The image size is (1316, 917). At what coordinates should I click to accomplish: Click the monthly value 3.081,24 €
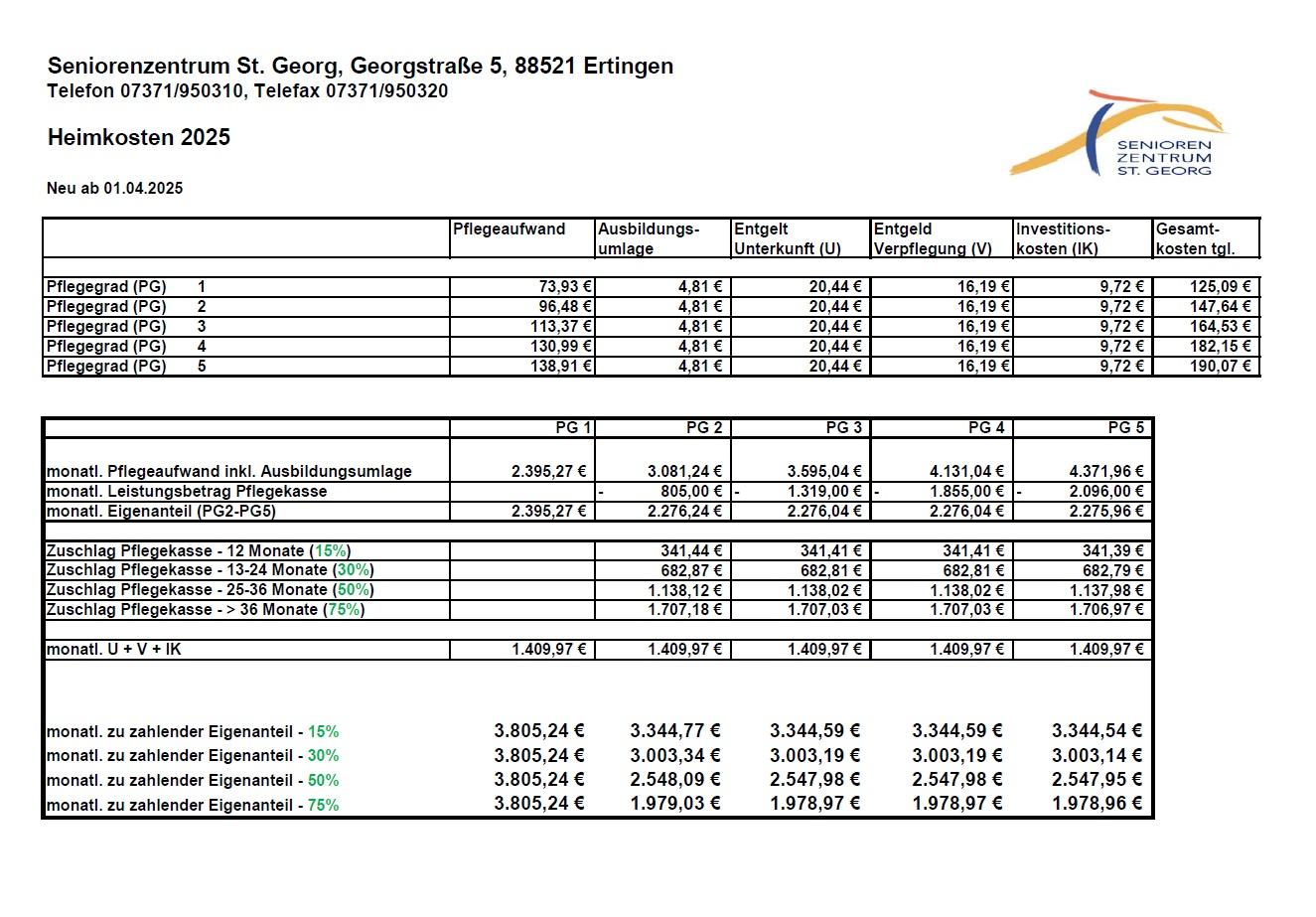click(685, 472)
